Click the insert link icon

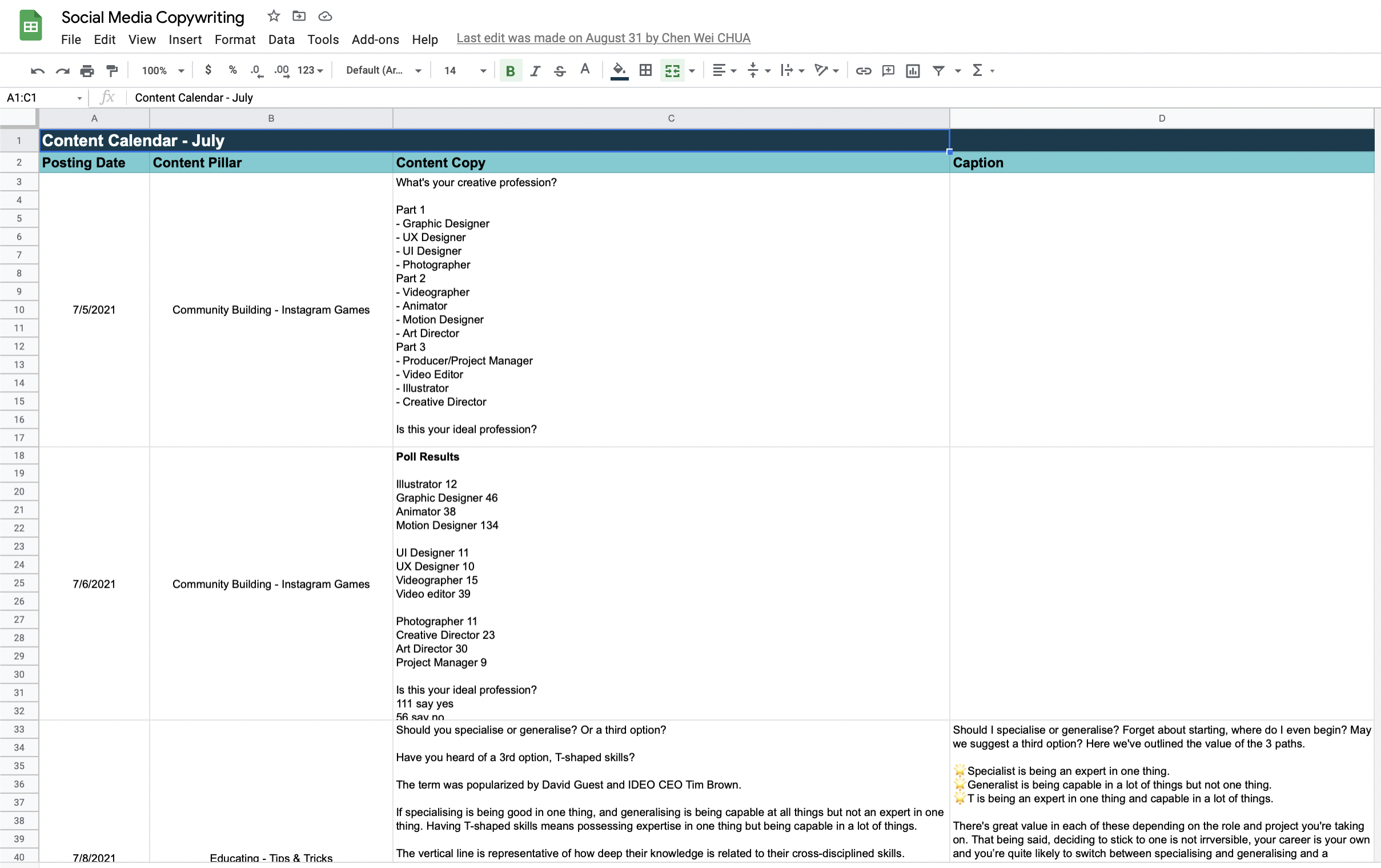[863, 70]
